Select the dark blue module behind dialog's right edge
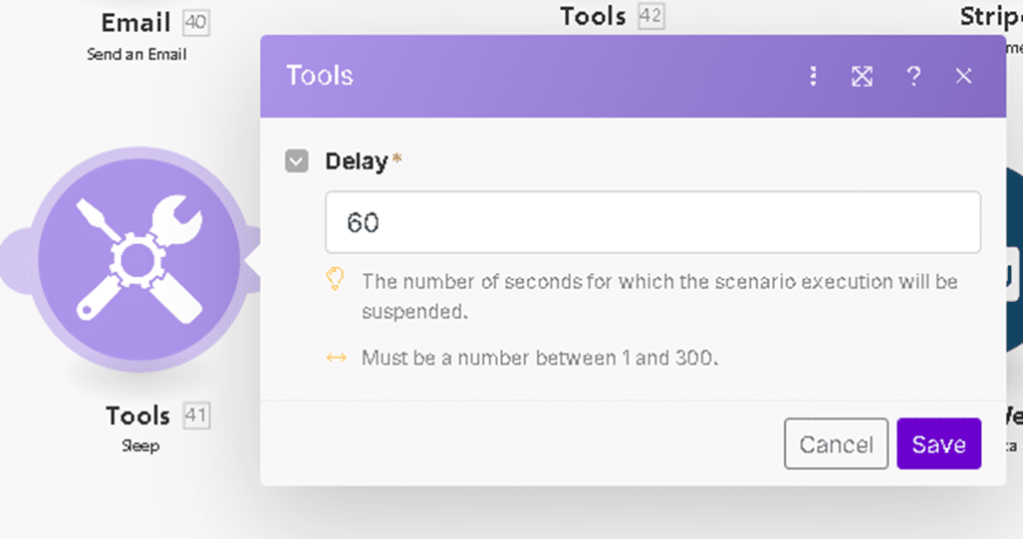Viewport: 1023px width, 539px height. (x=1012, y=262)
